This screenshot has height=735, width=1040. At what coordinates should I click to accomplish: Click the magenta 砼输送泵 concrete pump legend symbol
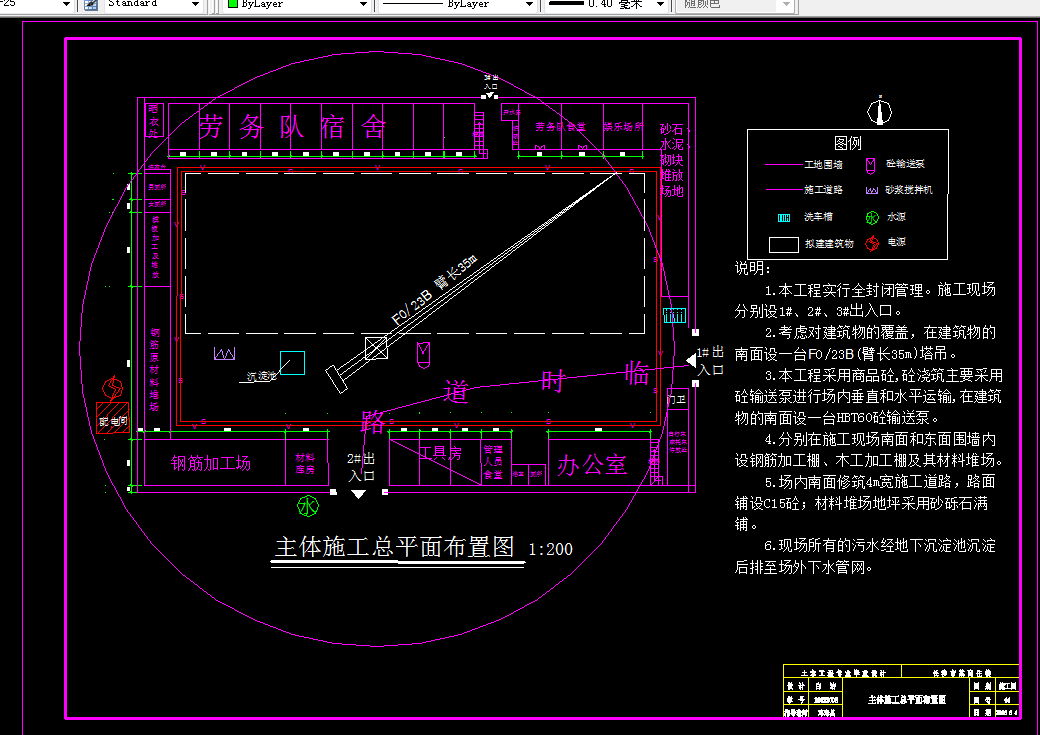point(870,165)
